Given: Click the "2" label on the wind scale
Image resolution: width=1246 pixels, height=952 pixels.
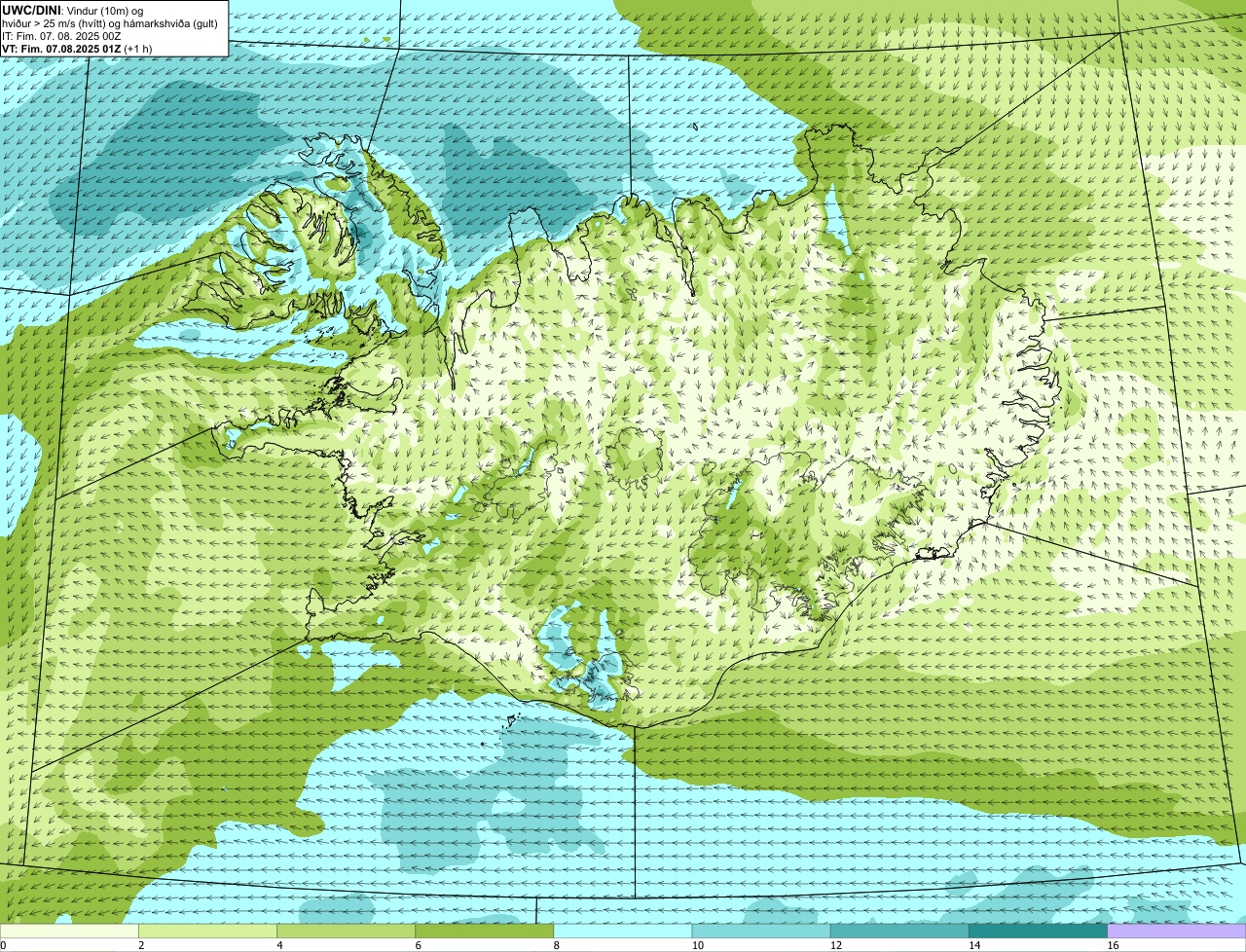Looking at the screenshot, I should [141, 945].
